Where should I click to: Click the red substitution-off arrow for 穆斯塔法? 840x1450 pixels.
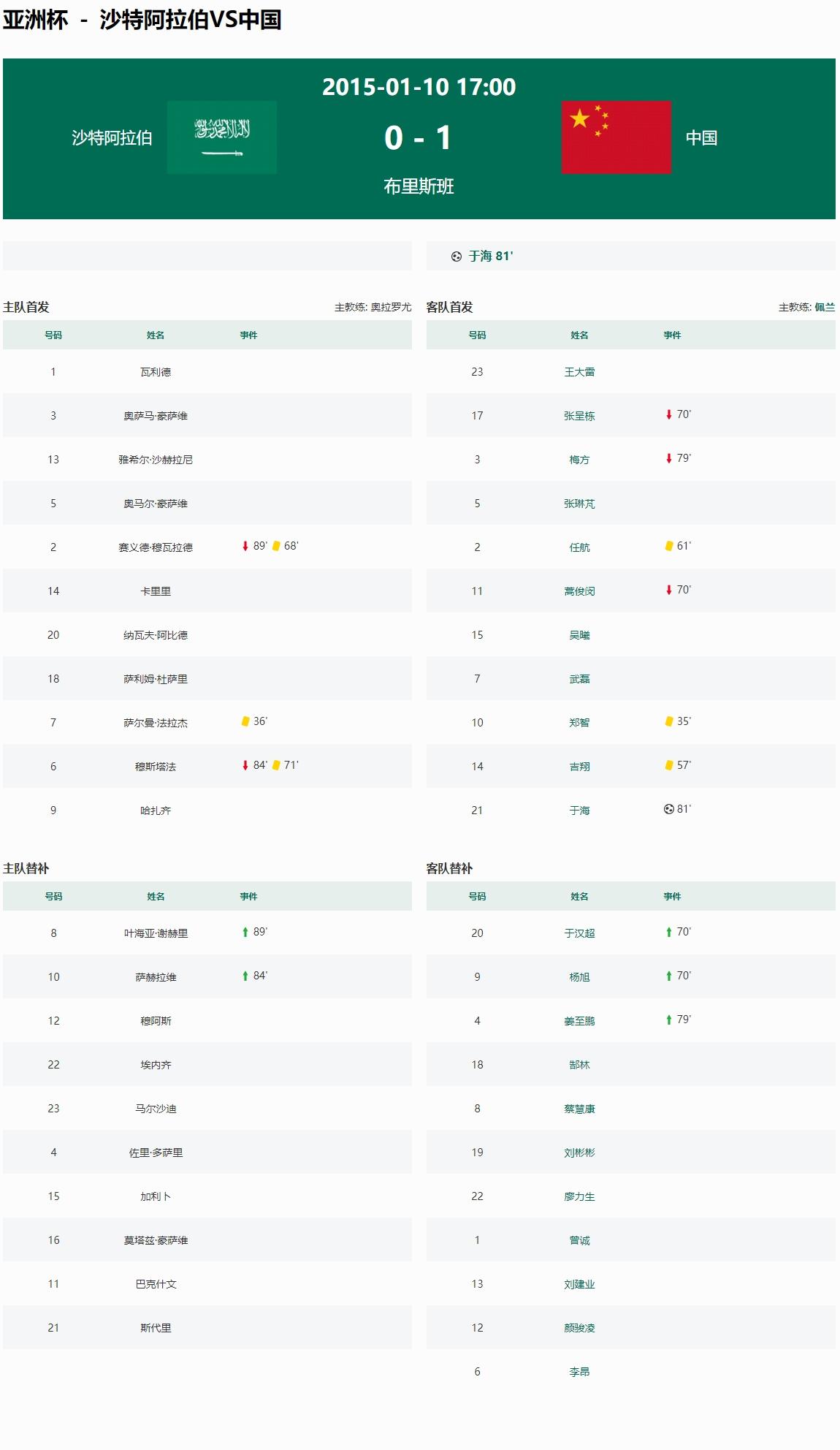pyautogui.click(x=245, y=766)
